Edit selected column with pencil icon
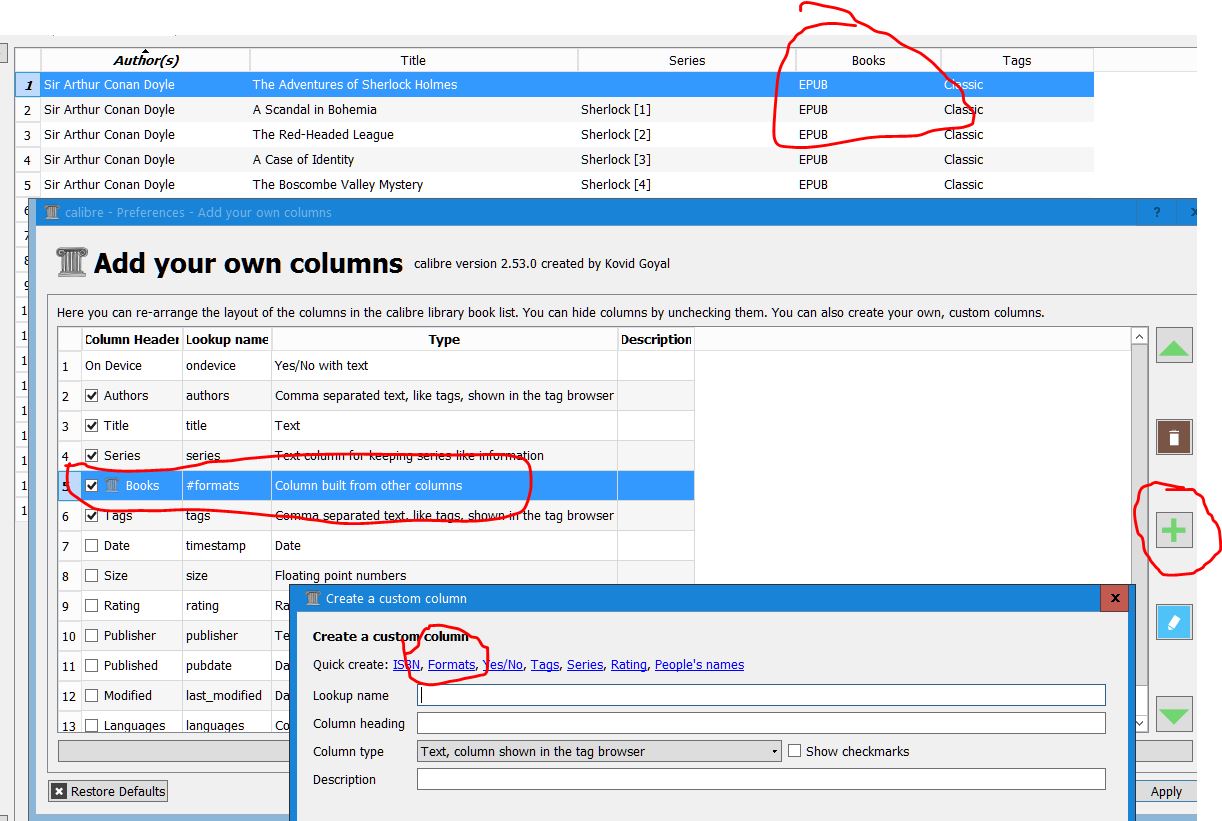This screenshot has height=821, width=1222. [x=1174, y=622]
